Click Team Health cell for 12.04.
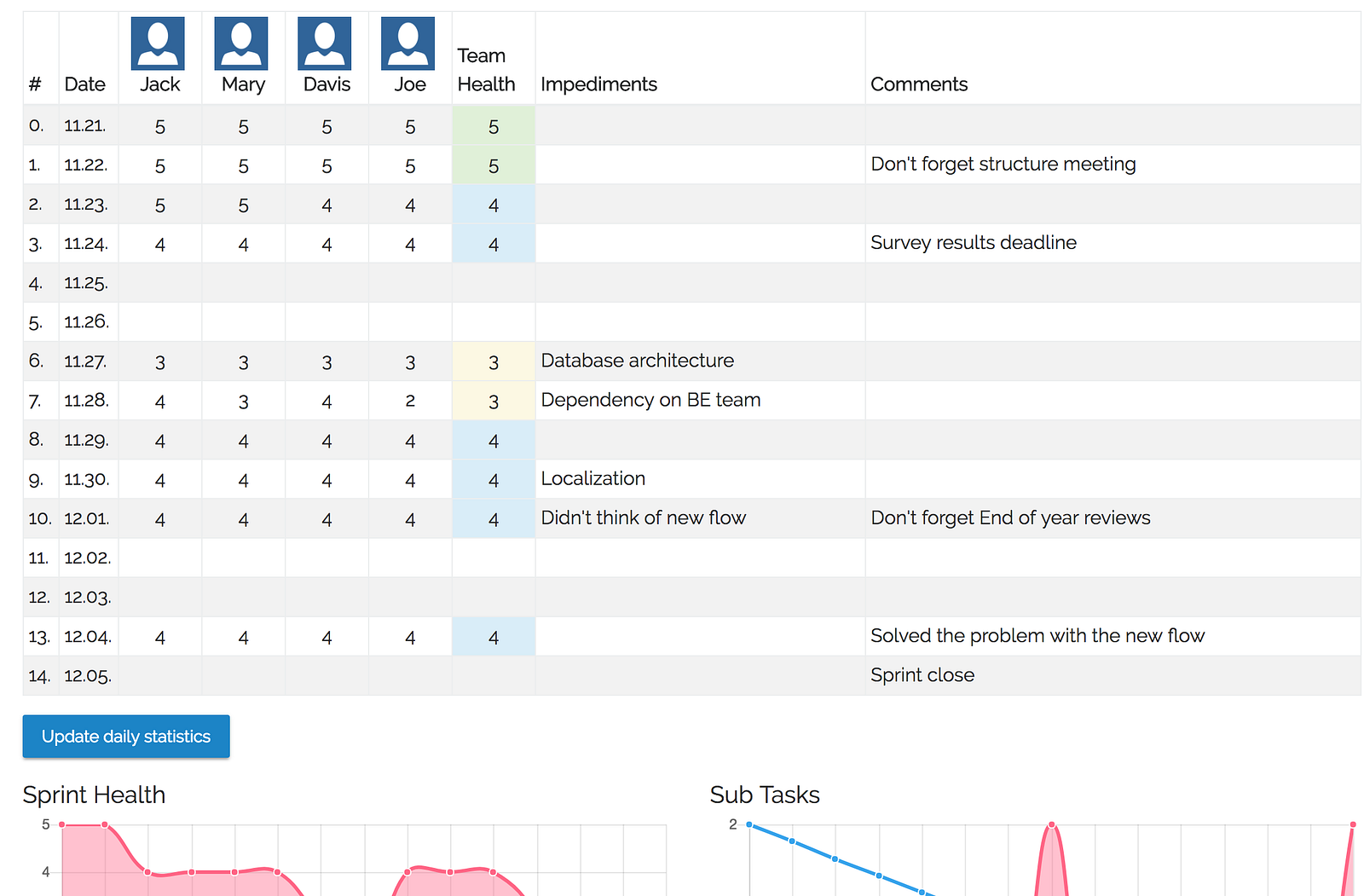 click(494, 637)
